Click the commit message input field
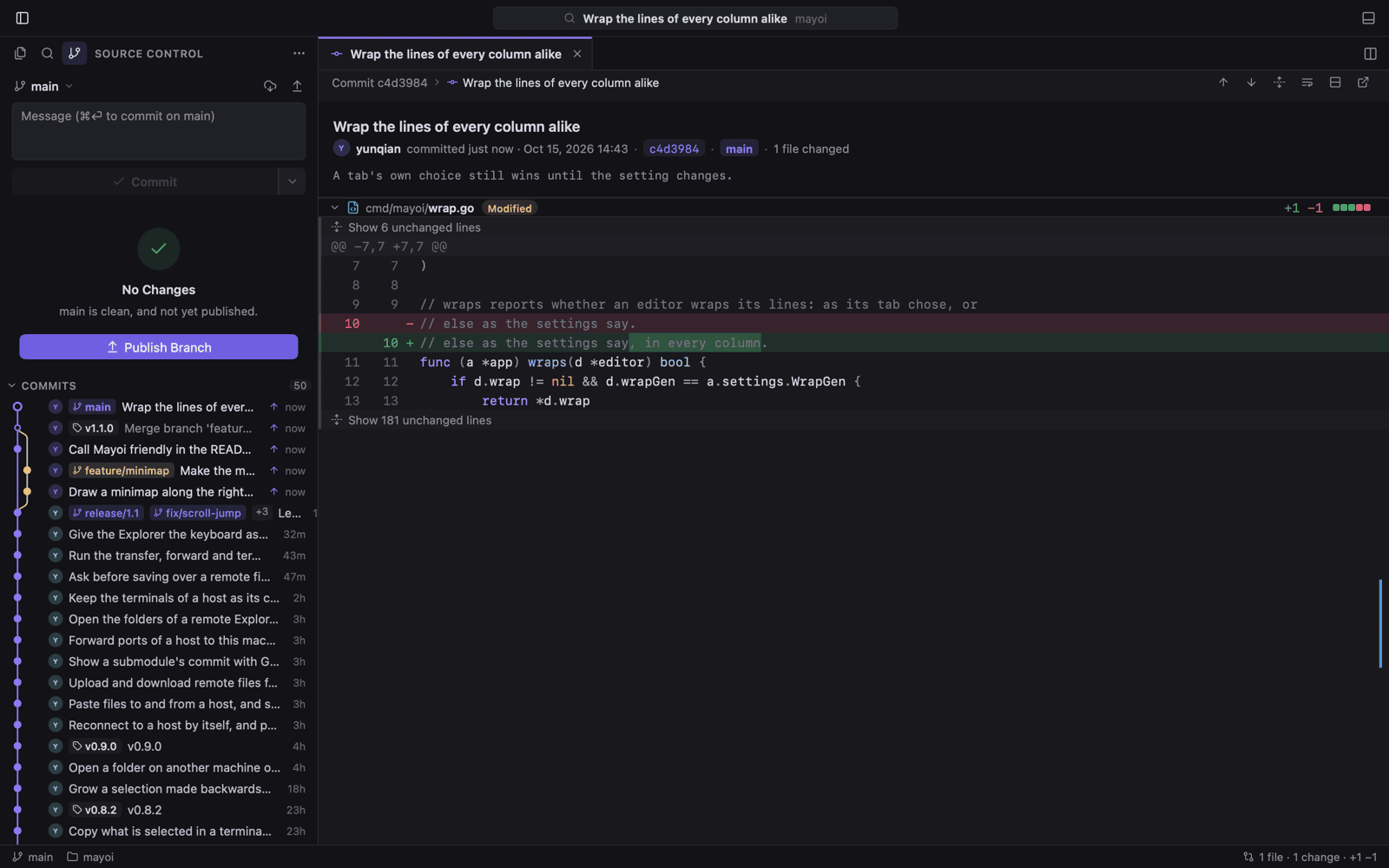The height and width of the screenshot is (868, 1389). pos(159,131)
